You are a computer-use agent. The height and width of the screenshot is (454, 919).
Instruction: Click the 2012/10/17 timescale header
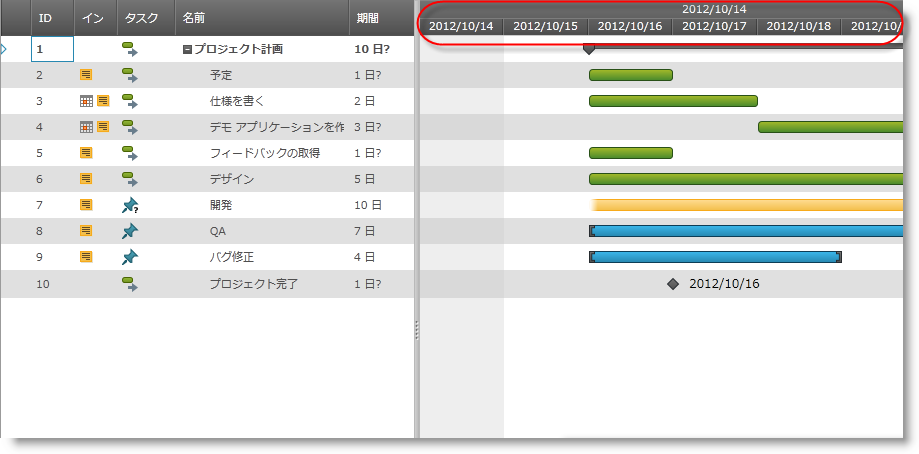(x=714, y=26)
